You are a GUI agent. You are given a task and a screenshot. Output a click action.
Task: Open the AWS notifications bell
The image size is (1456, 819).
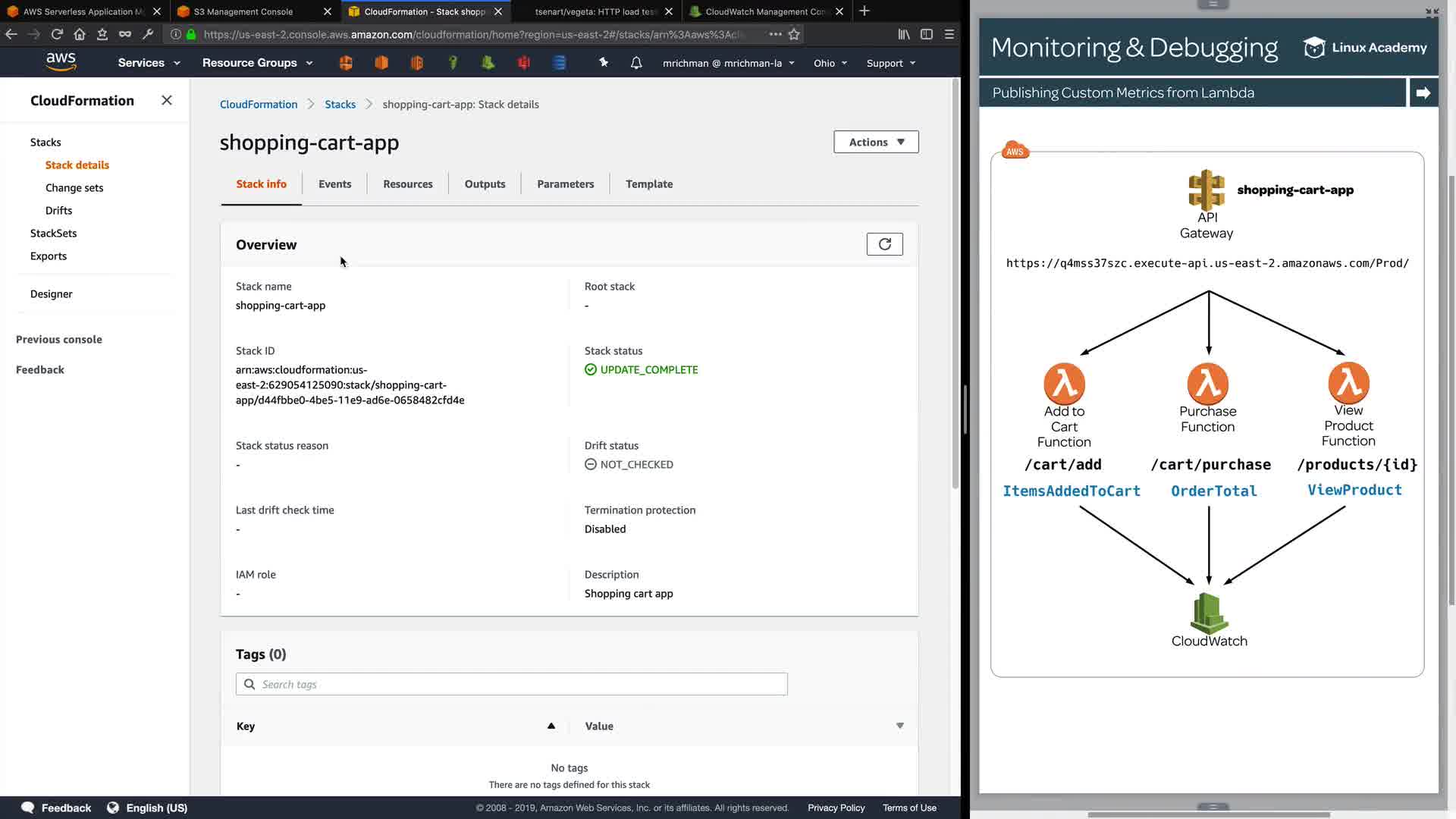tap(636, 63)
